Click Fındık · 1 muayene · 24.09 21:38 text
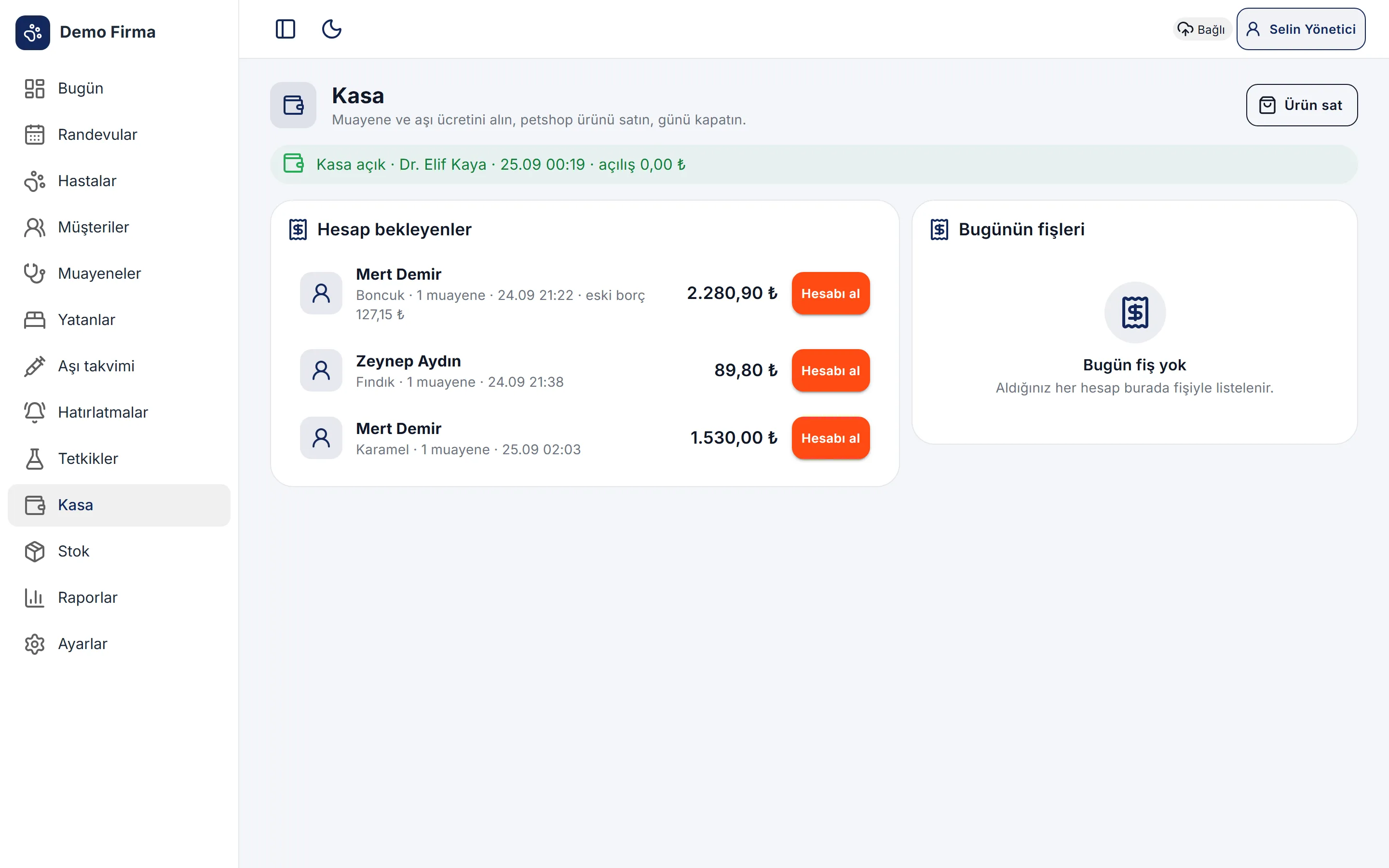The width and height of the screenshot is (1389, 868). point(460,382)
